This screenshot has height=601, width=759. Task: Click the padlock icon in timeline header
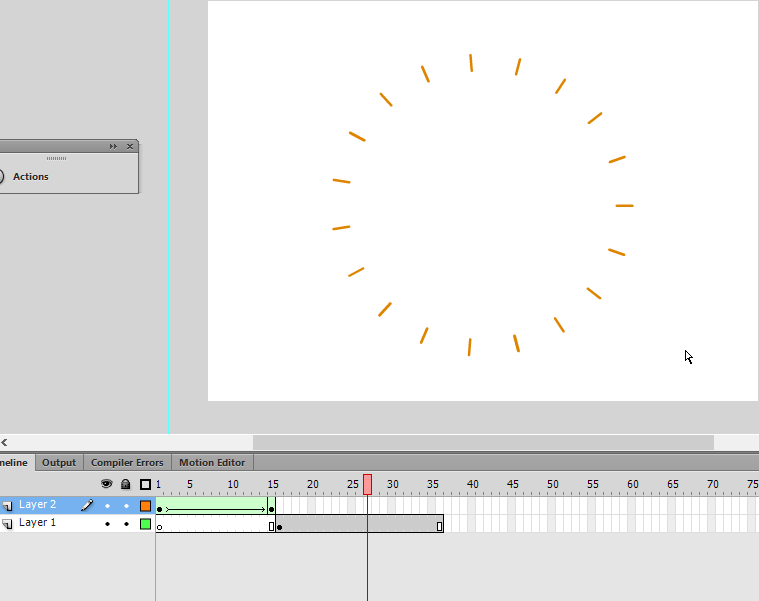(x=125, y=484)
